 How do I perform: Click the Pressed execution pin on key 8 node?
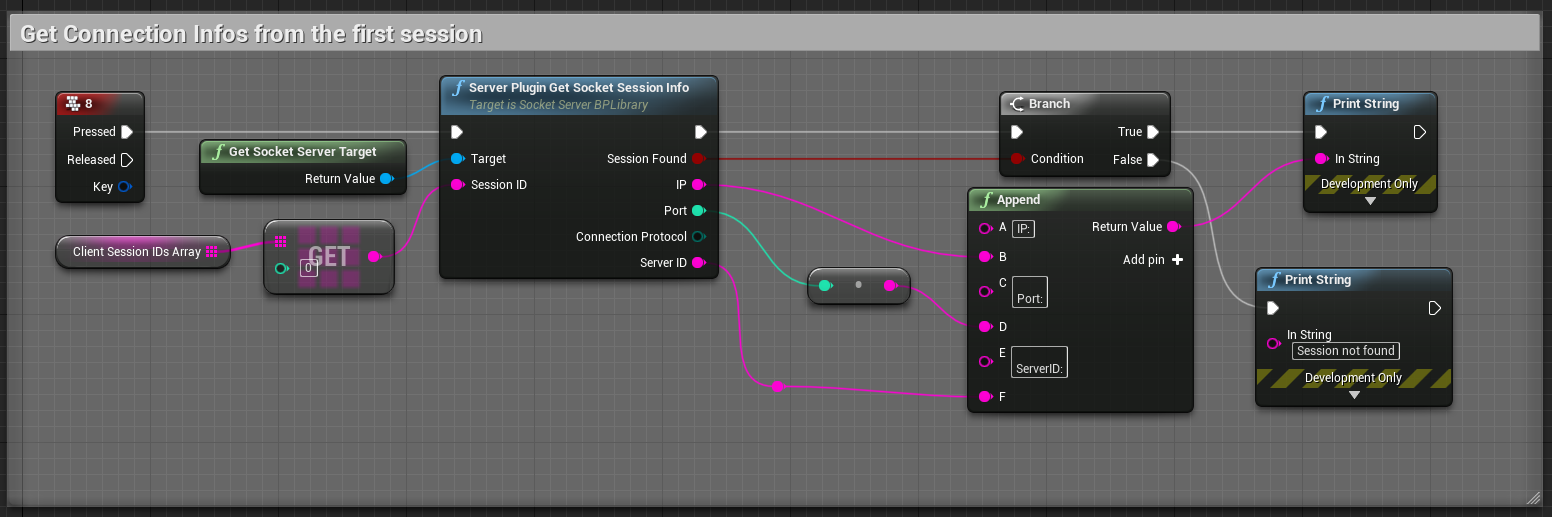(127, 132)
